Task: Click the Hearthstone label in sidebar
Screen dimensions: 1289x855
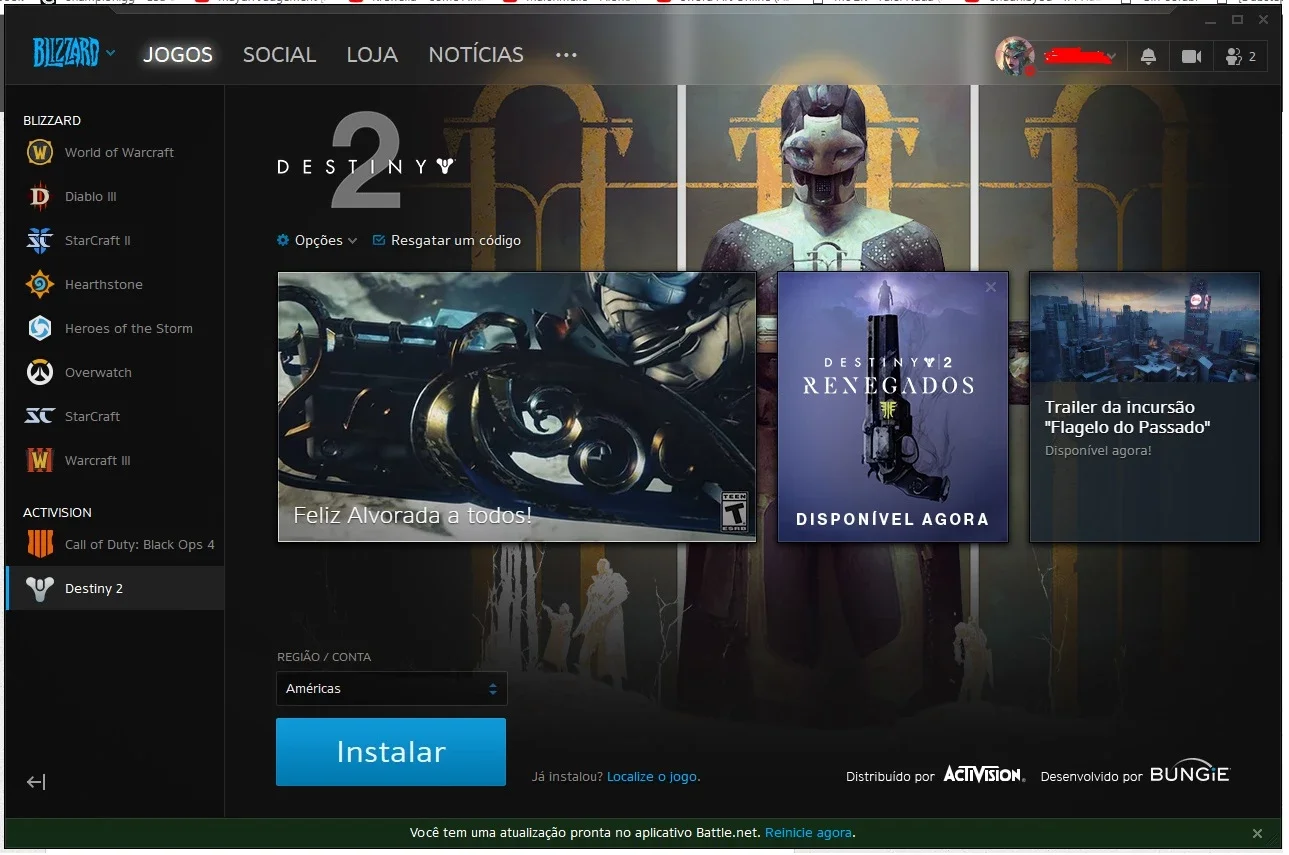Action: (104, 285)
